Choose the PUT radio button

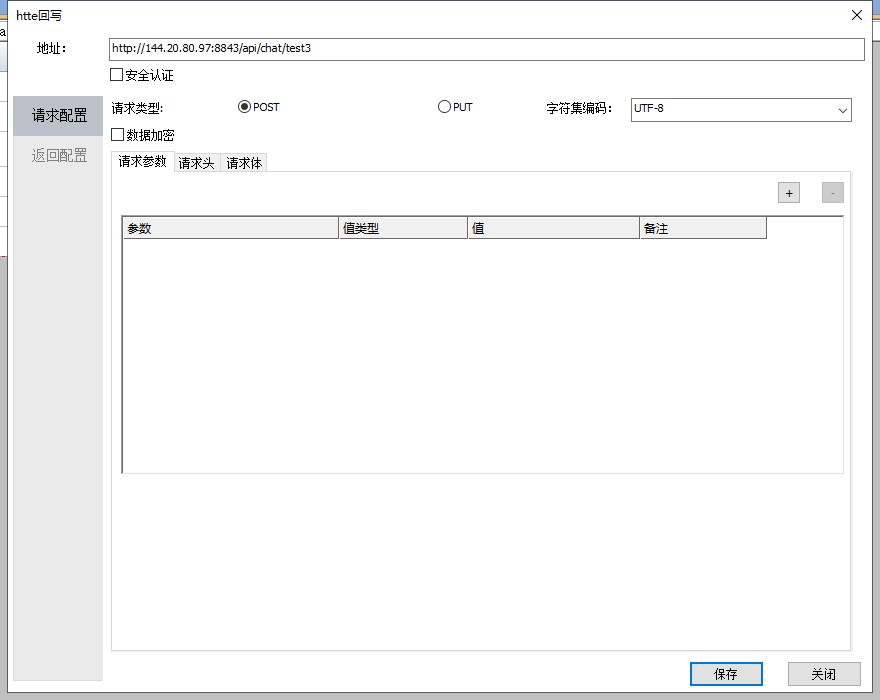444,107
